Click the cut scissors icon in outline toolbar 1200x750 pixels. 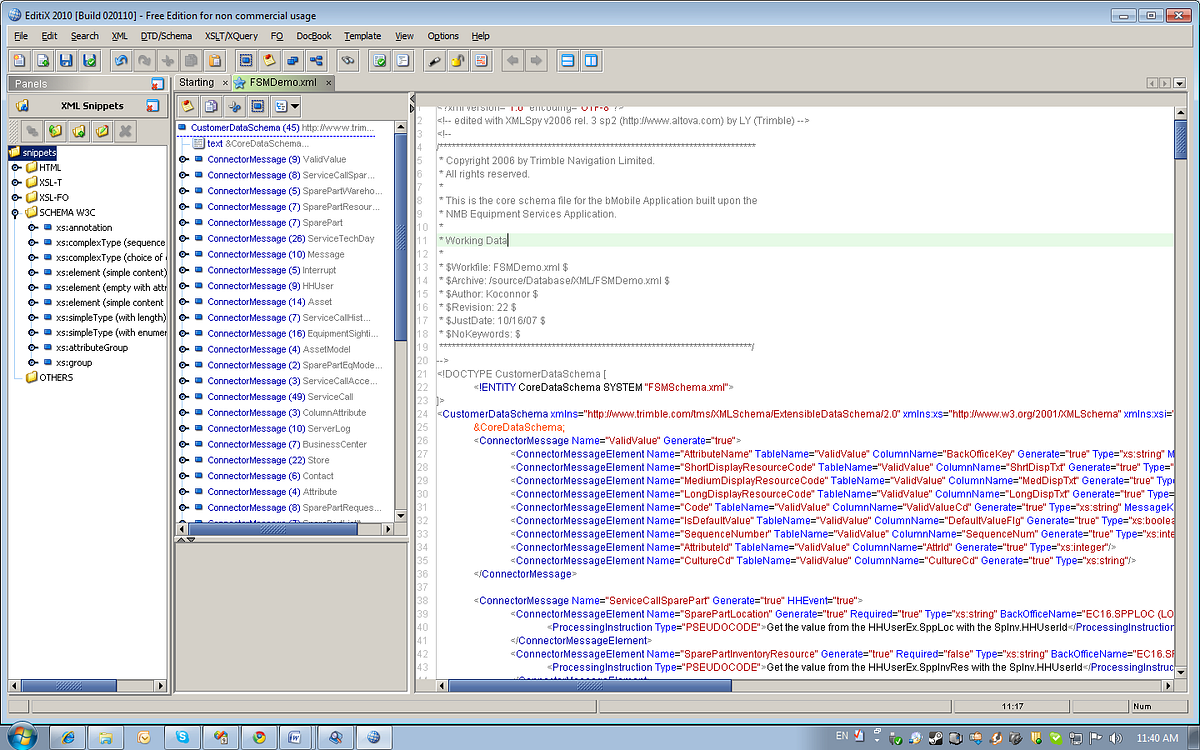(x=235, y=106)
